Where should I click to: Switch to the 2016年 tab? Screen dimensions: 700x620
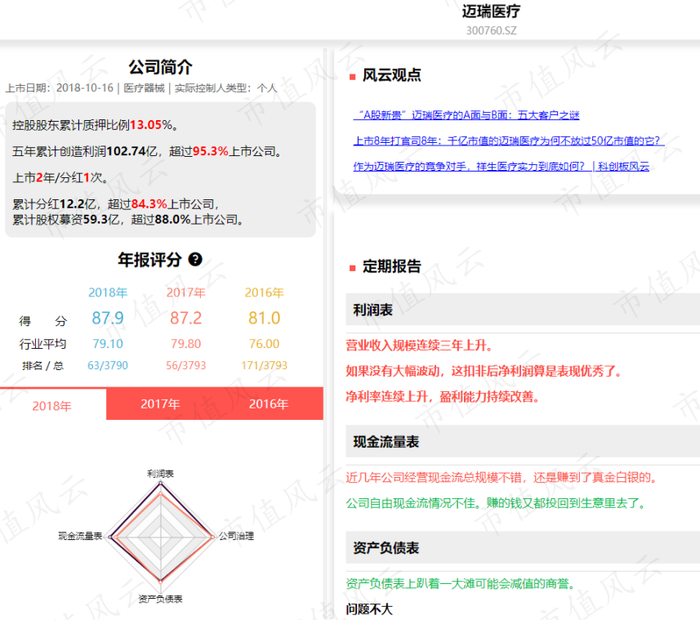pyautogui.click(x=268, y=404)
